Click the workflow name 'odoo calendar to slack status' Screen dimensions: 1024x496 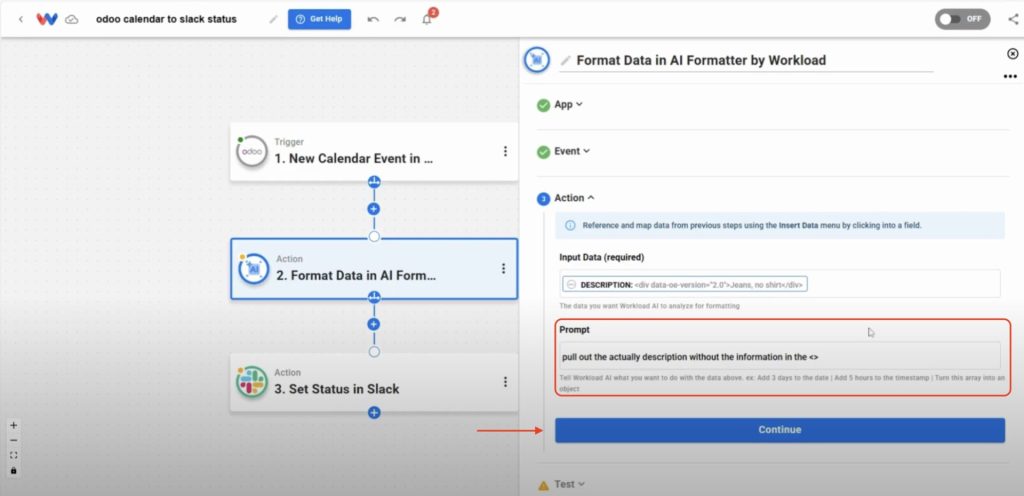(167, 20)
